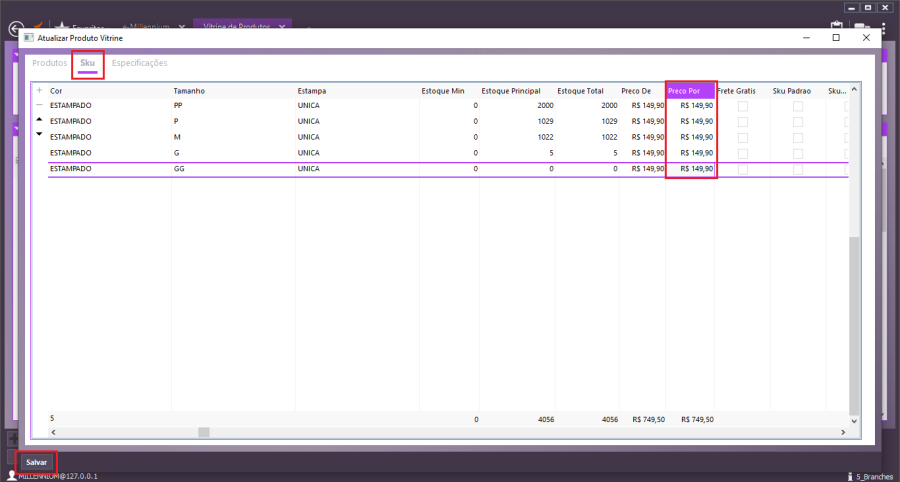Close the Atualizar Produto Vitrine dialog
Image resolution: width=900 pixels, height=482 pixels.
[866, 38]
